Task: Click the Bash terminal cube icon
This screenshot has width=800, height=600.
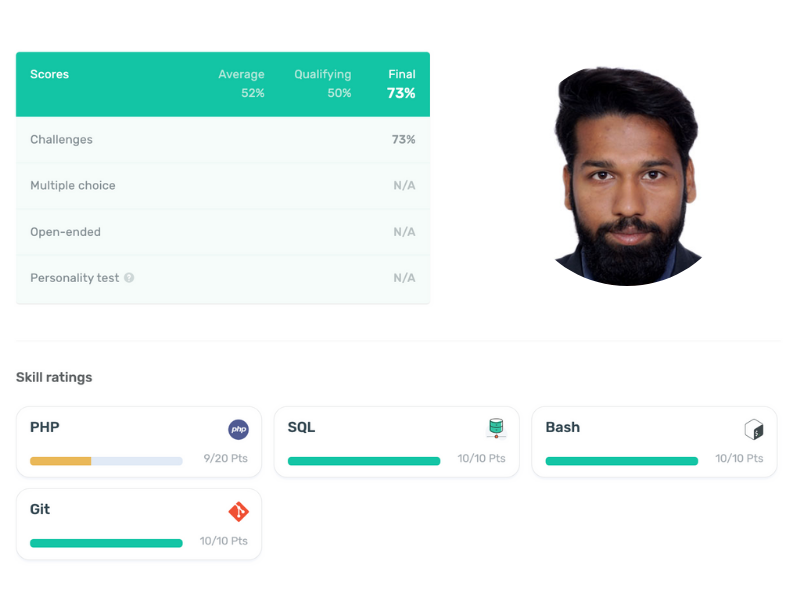Action: pos(754,430)
